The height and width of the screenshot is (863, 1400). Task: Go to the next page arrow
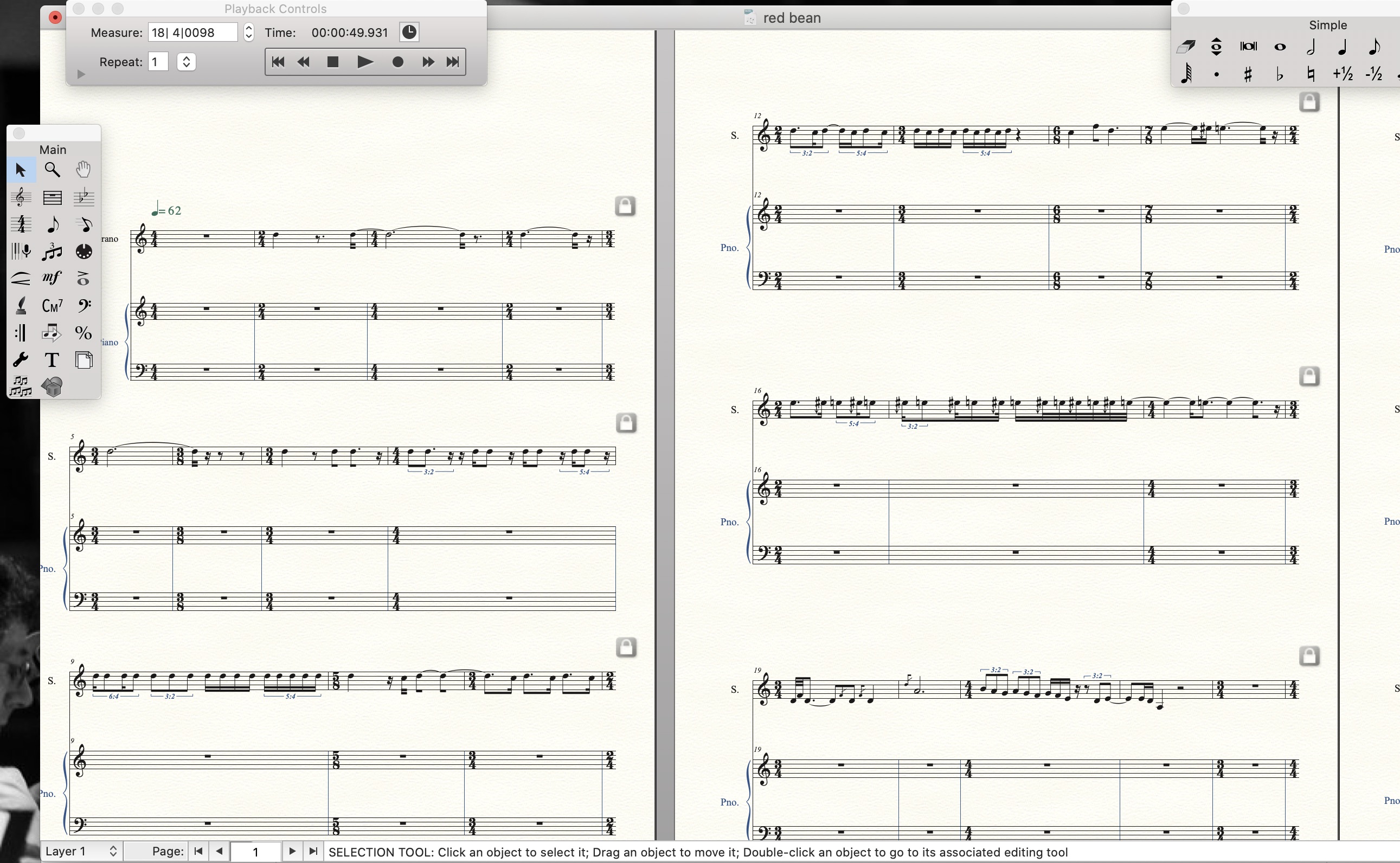pyautogui.click(x=292, y=851)
